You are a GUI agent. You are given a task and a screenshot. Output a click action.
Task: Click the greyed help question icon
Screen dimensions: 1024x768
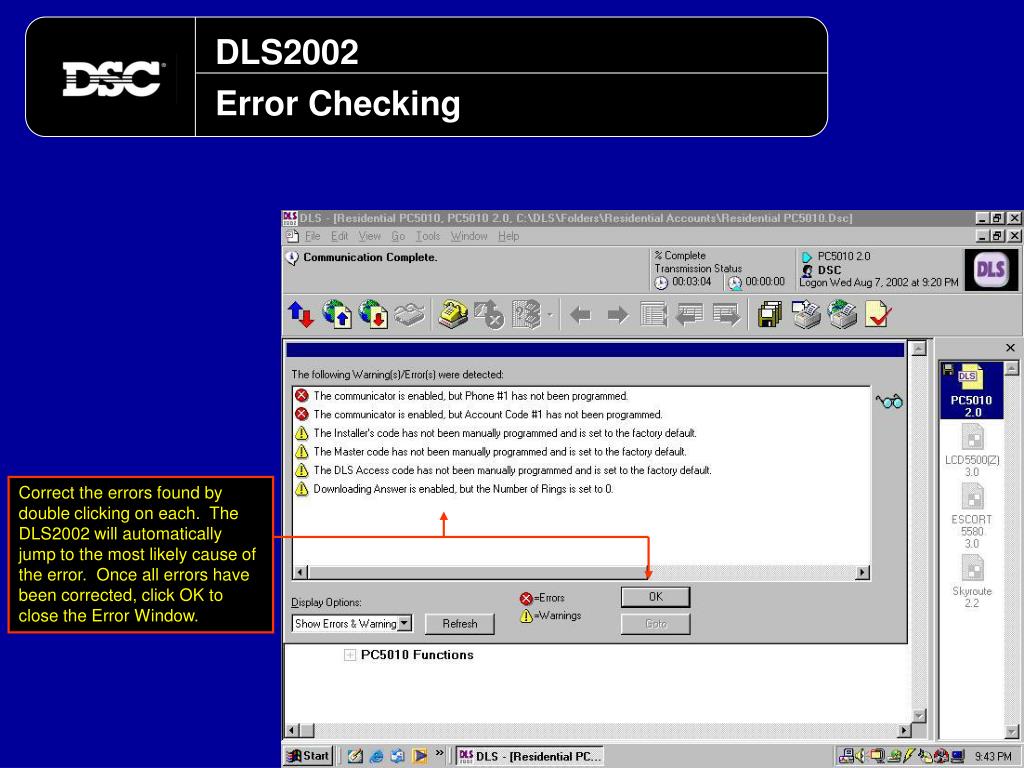click(526, 315)
